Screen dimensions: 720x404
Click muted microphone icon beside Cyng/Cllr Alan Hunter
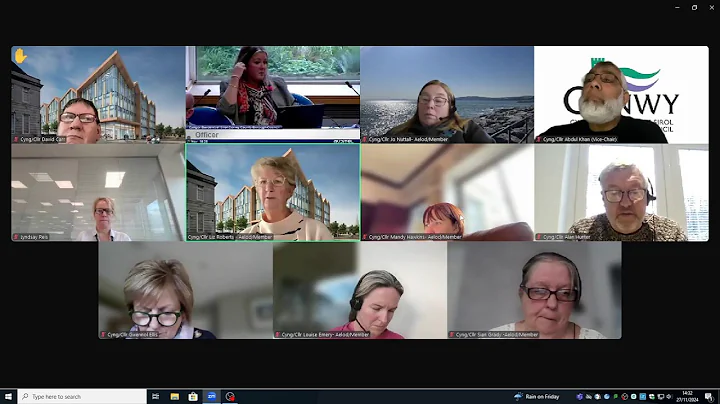pyautogui.click(x=539, y=237)
